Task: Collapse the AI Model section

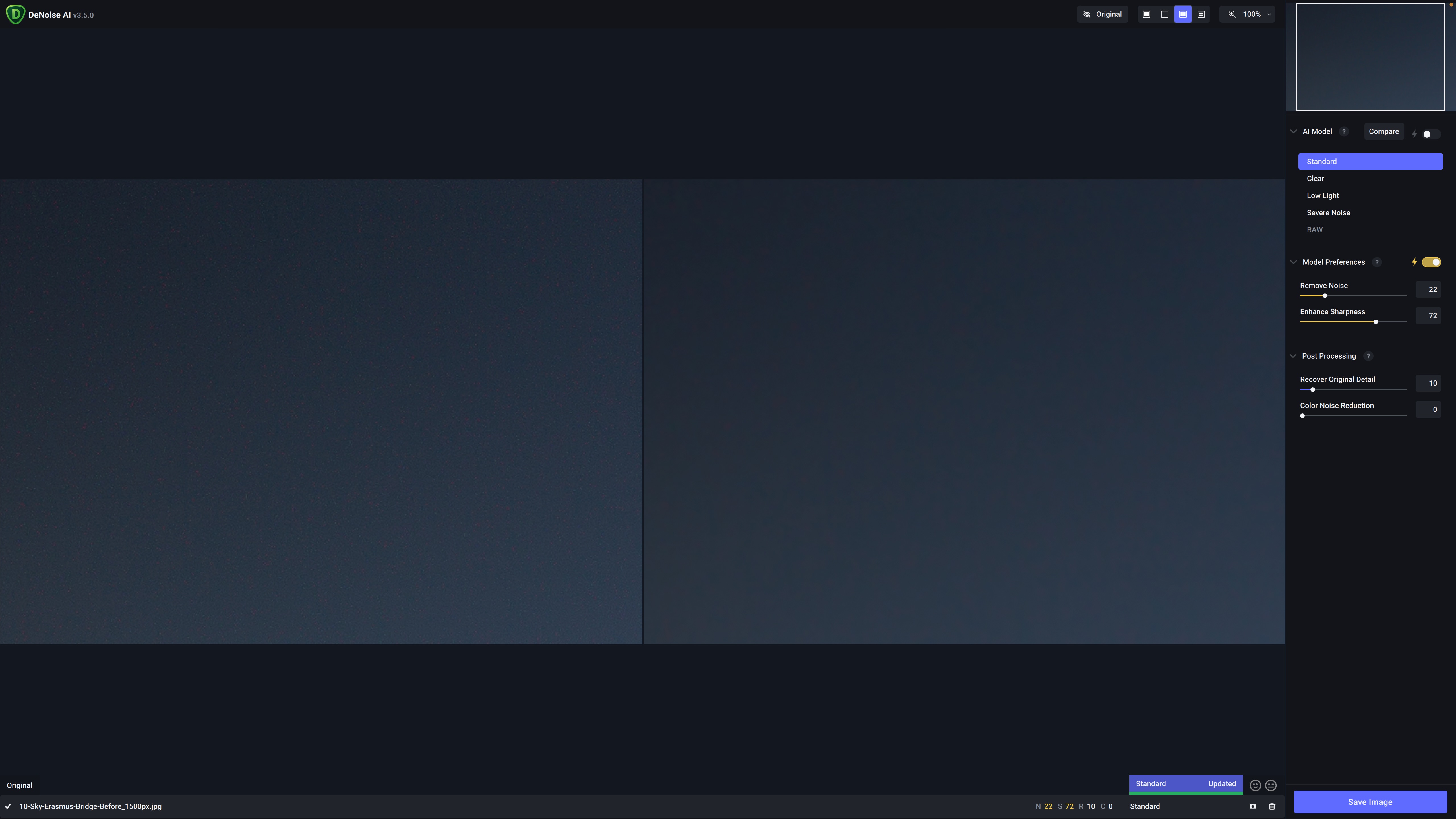Action: [x=1293, y=131]
